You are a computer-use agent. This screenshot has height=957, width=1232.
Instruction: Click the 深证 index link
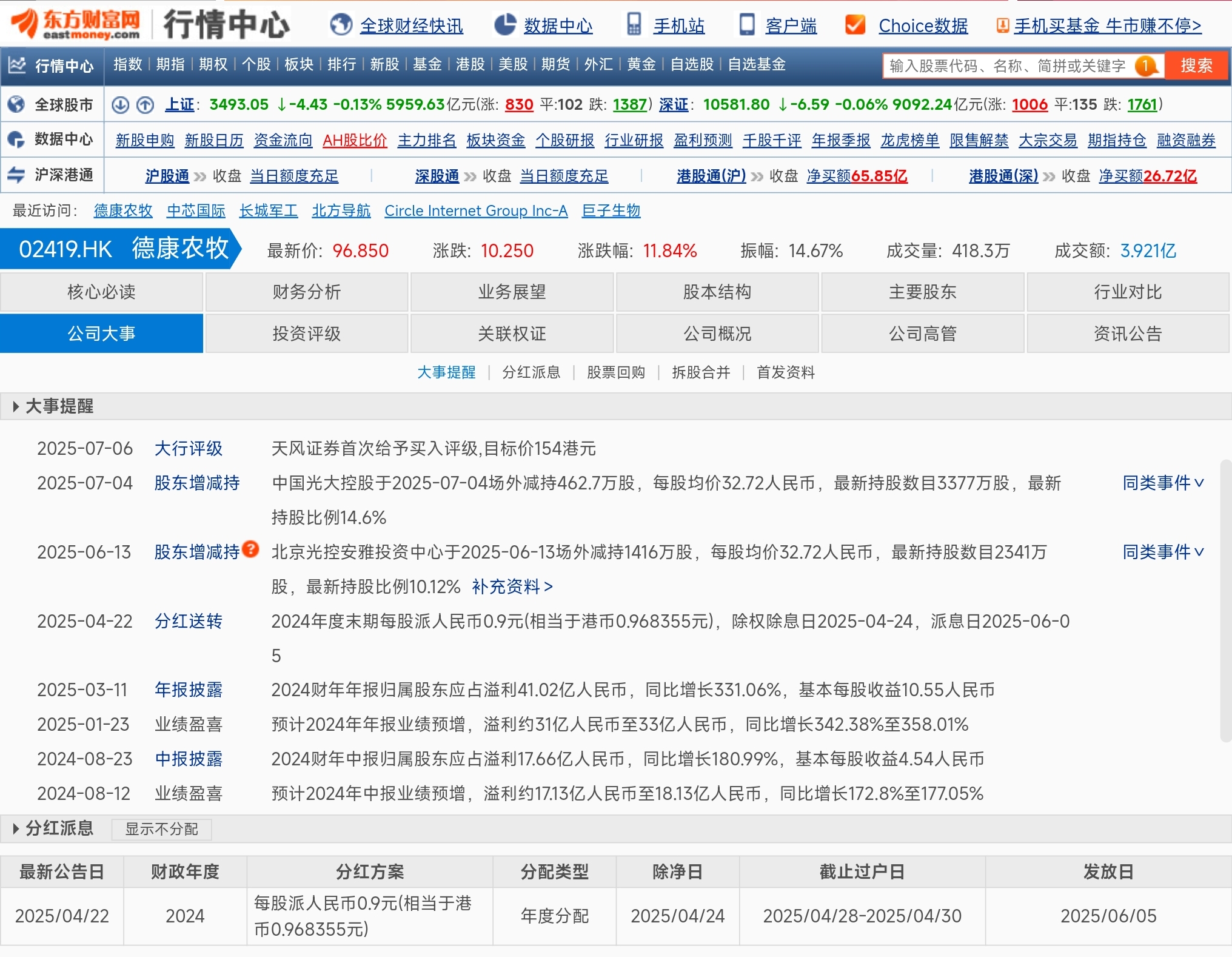point(674,104)
